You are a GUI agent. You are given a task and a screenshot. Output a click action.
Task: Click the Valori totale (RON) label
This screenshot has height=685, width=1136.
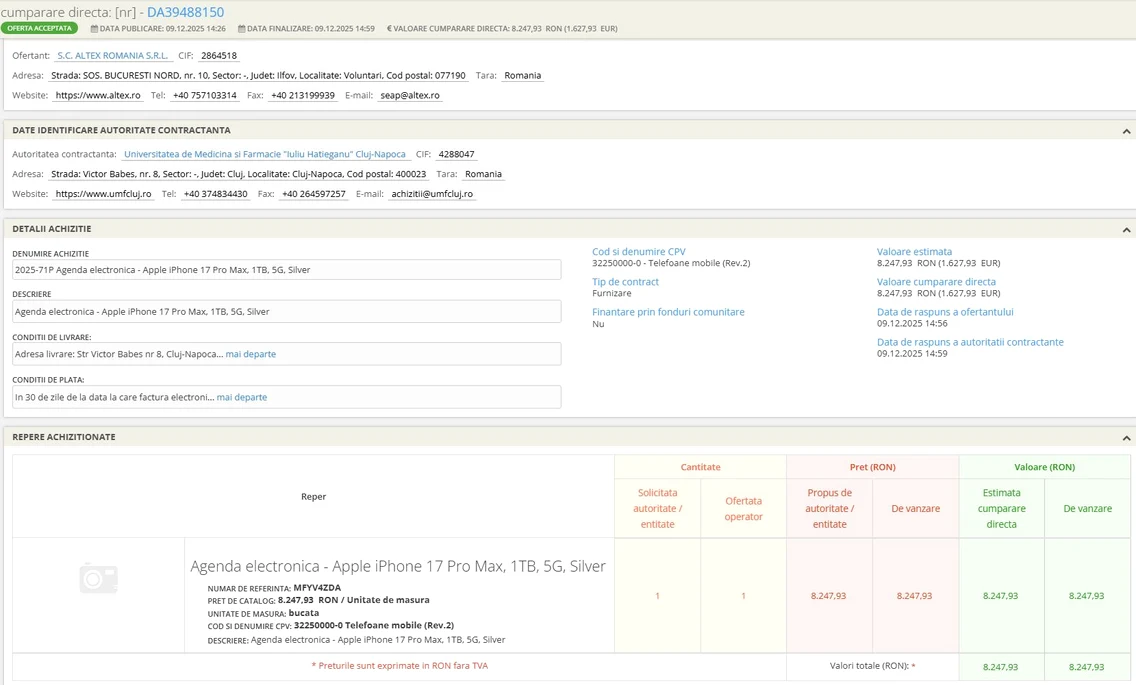(872, 665)
